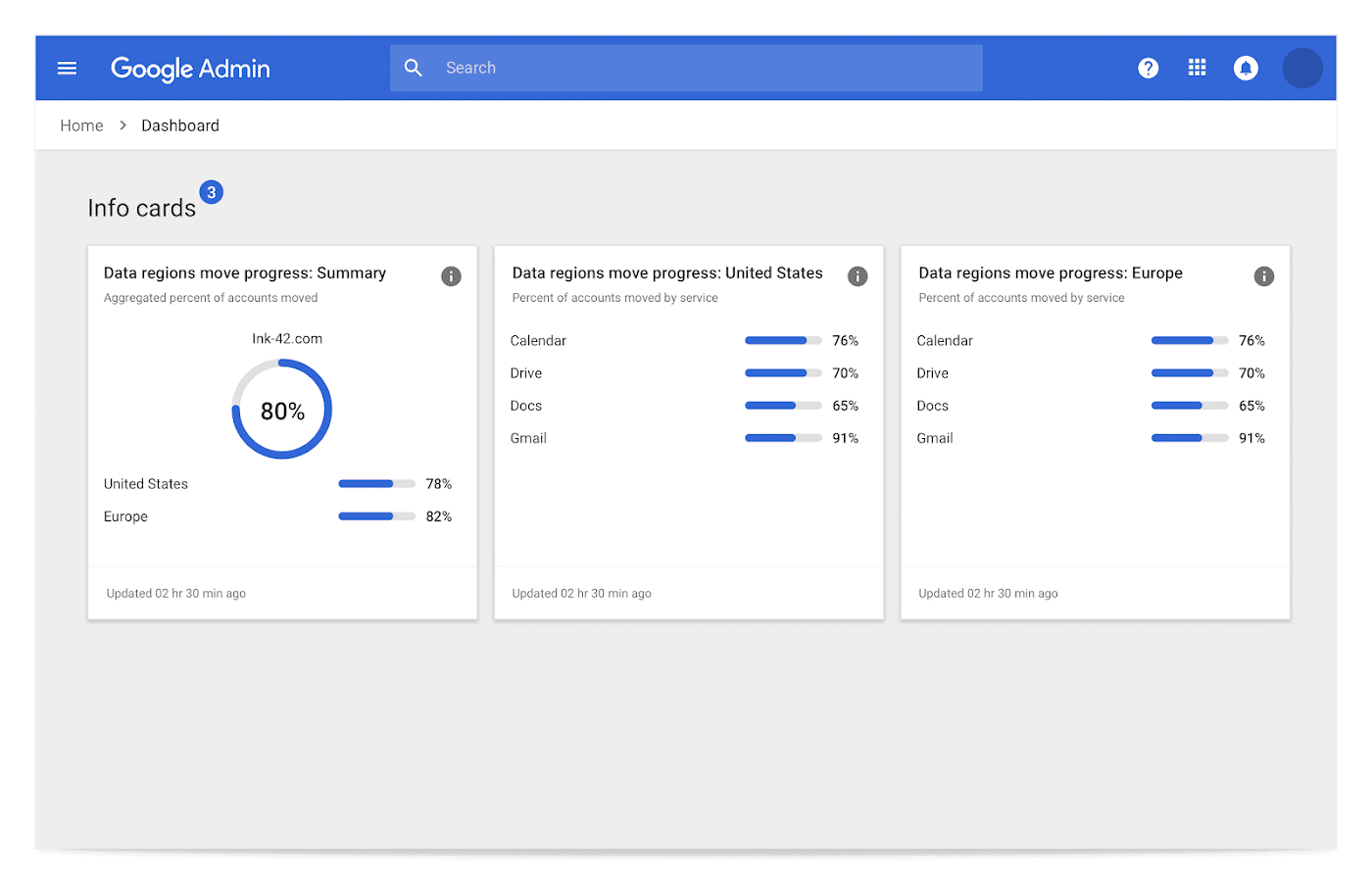Click the Europe progress bar
1372x884 pixels.
coord(377,516)
